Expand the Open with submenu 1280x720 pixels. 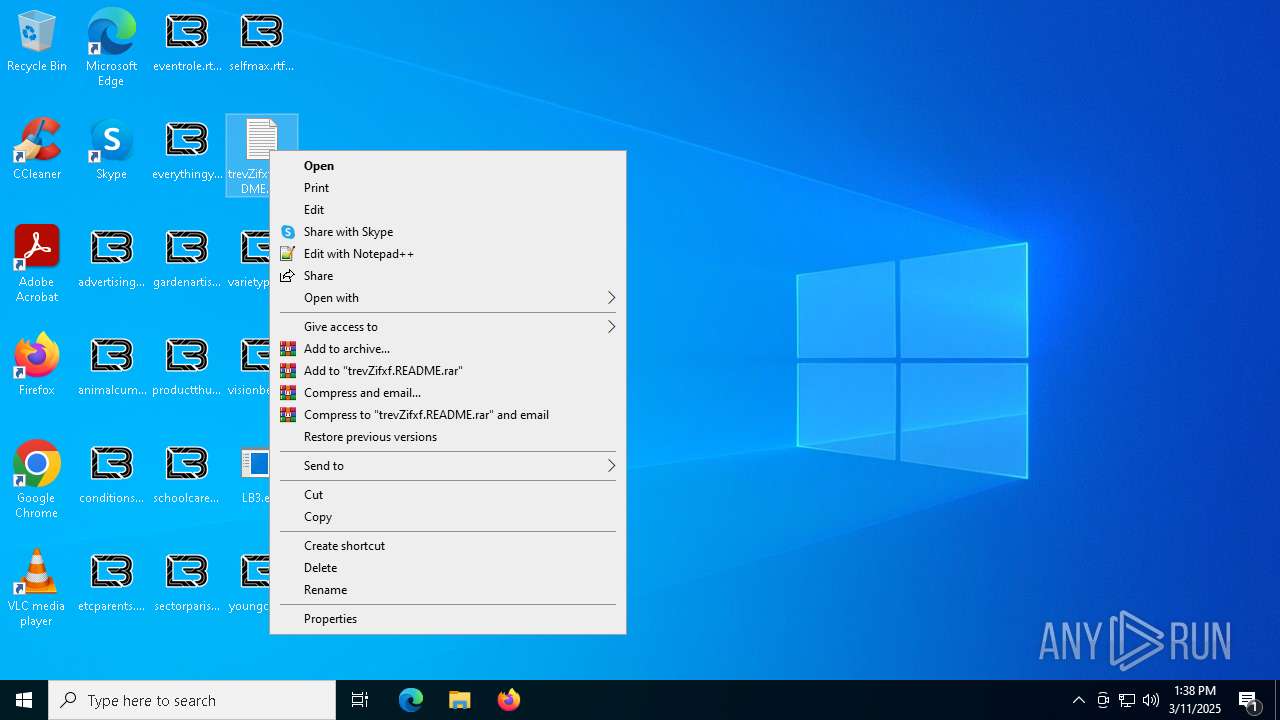click(448, 298)
